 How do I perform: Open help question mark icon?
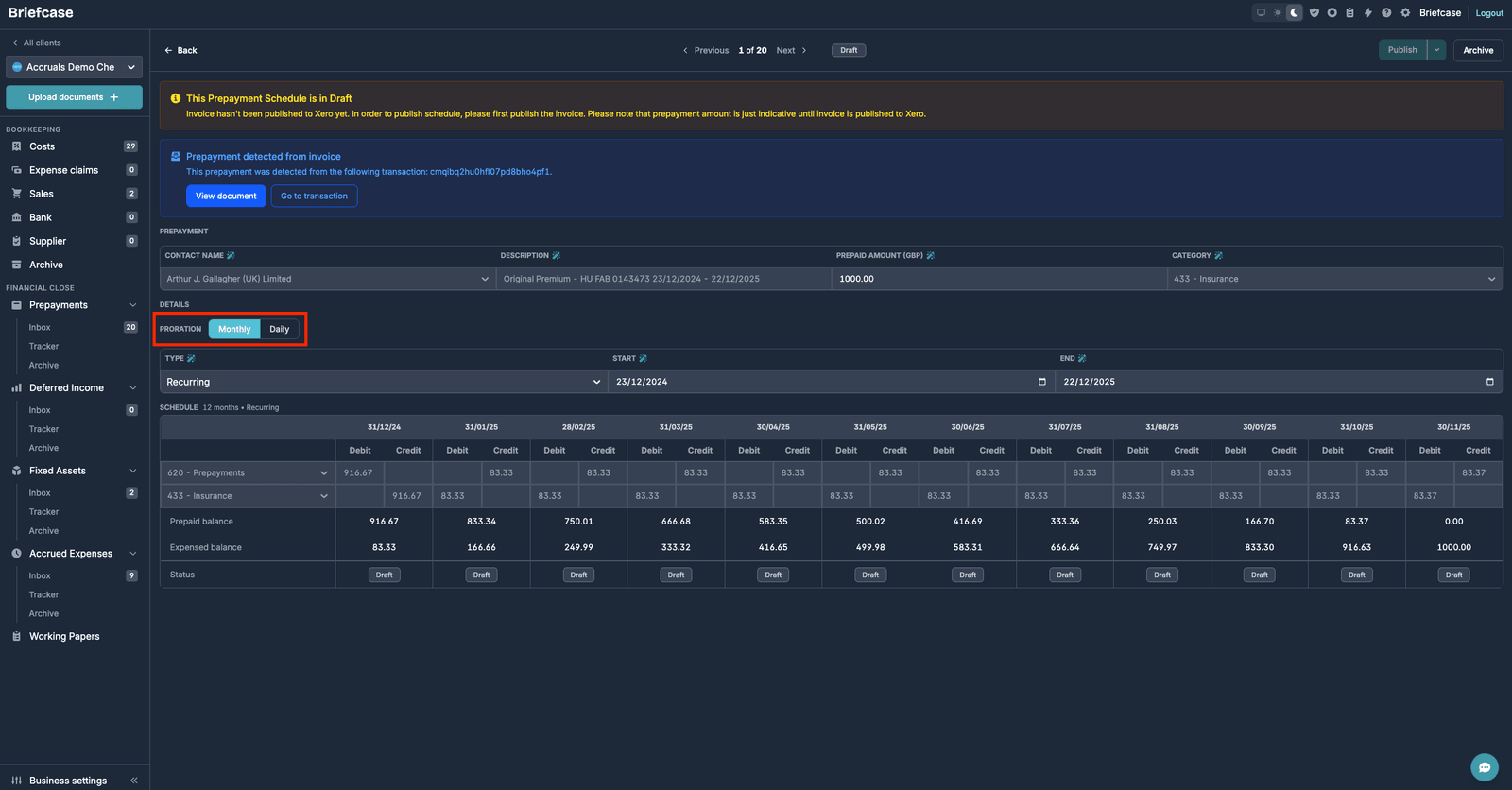coord(1386,13)
